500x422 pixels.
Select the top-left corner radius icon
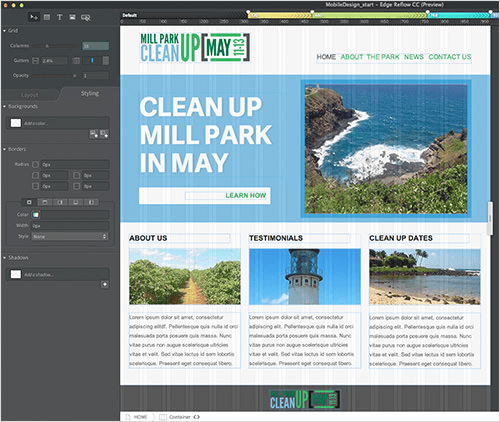click(x=35, y=175)
